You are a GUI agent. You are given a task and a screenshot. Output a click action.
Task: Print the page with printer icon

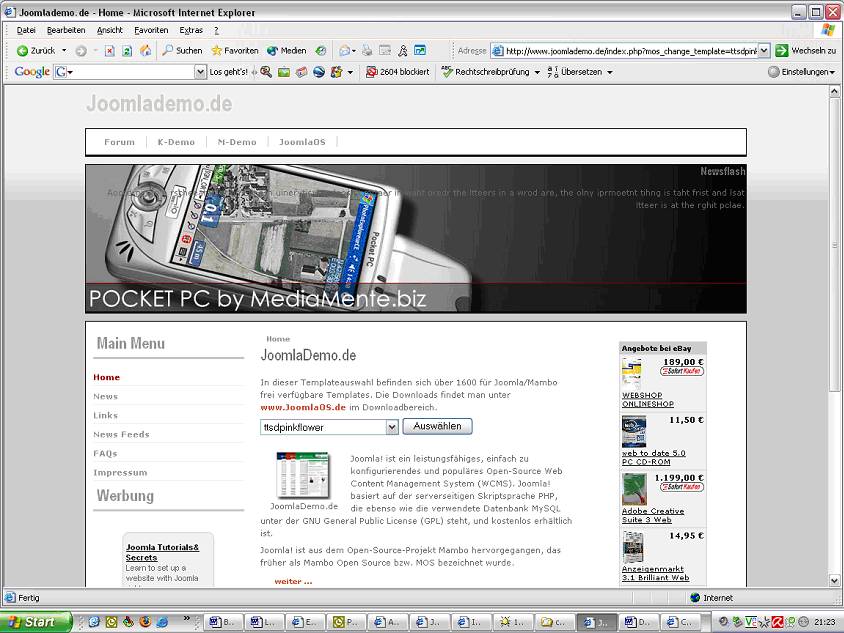point(367,51)
